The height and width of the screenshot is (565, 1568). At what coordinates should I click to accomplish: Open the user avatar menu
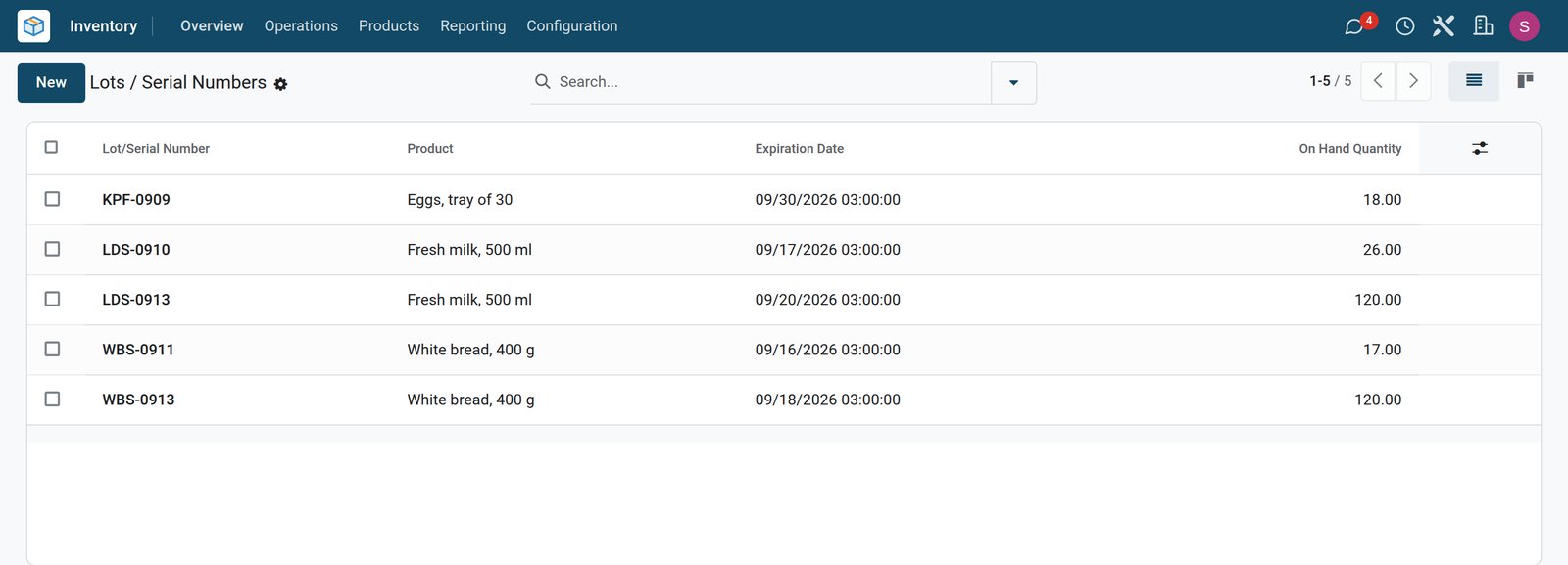pyautogui.click(x=1524, y=26)
